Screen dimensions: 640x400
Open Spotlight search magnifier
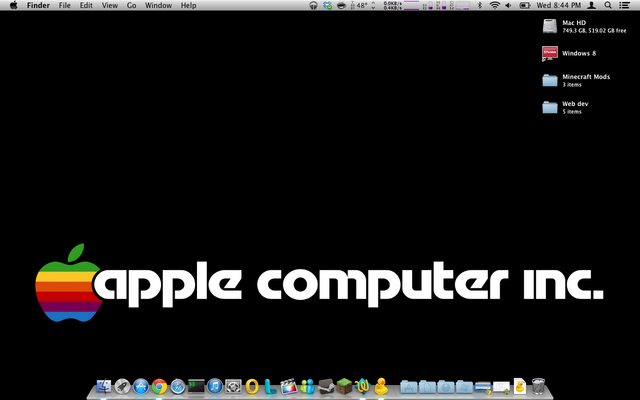point(608,5)
